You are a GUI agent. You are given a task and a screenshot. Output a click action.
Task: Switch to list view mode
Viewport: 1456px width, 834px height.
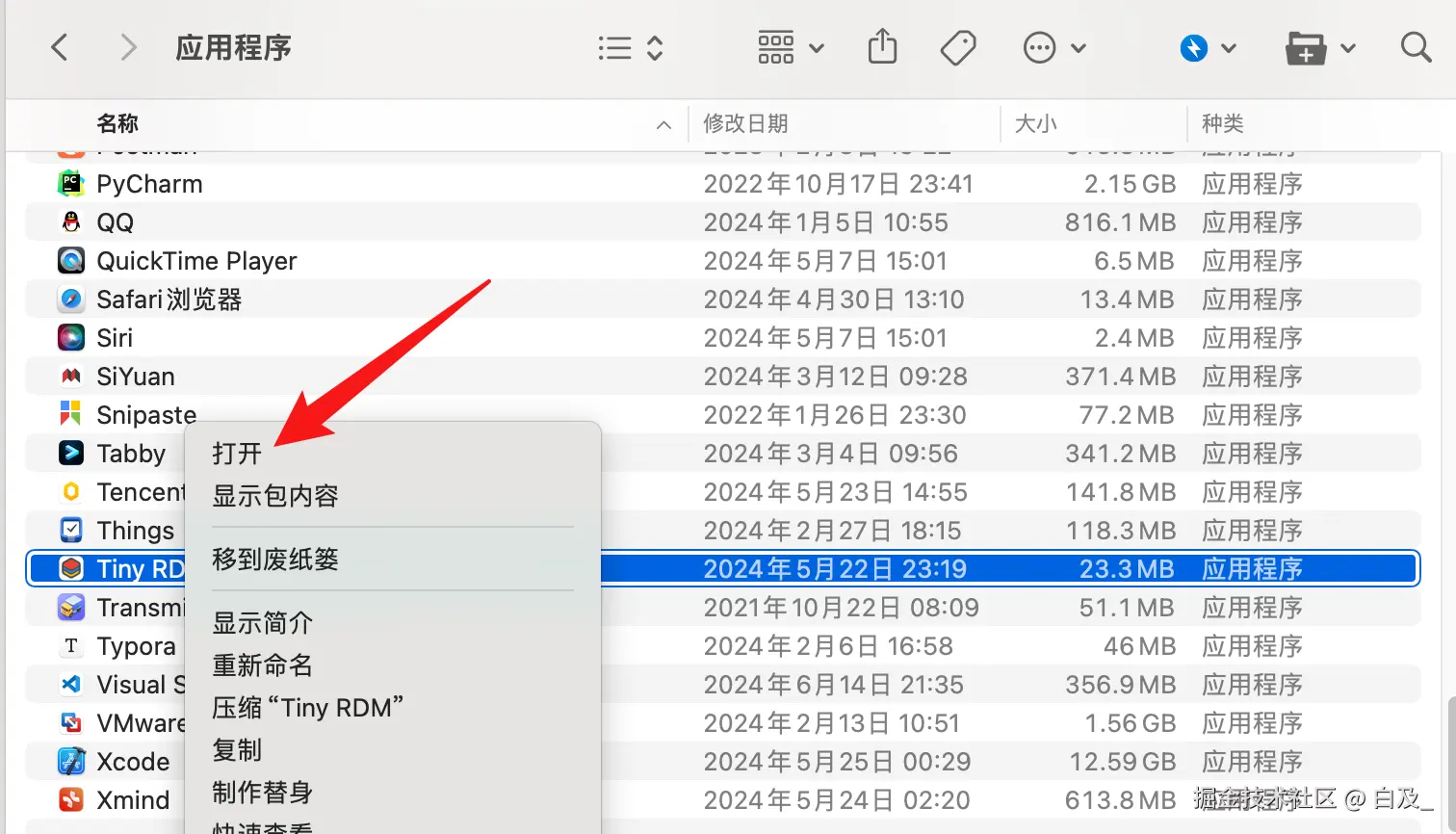(x=614, y=48)
